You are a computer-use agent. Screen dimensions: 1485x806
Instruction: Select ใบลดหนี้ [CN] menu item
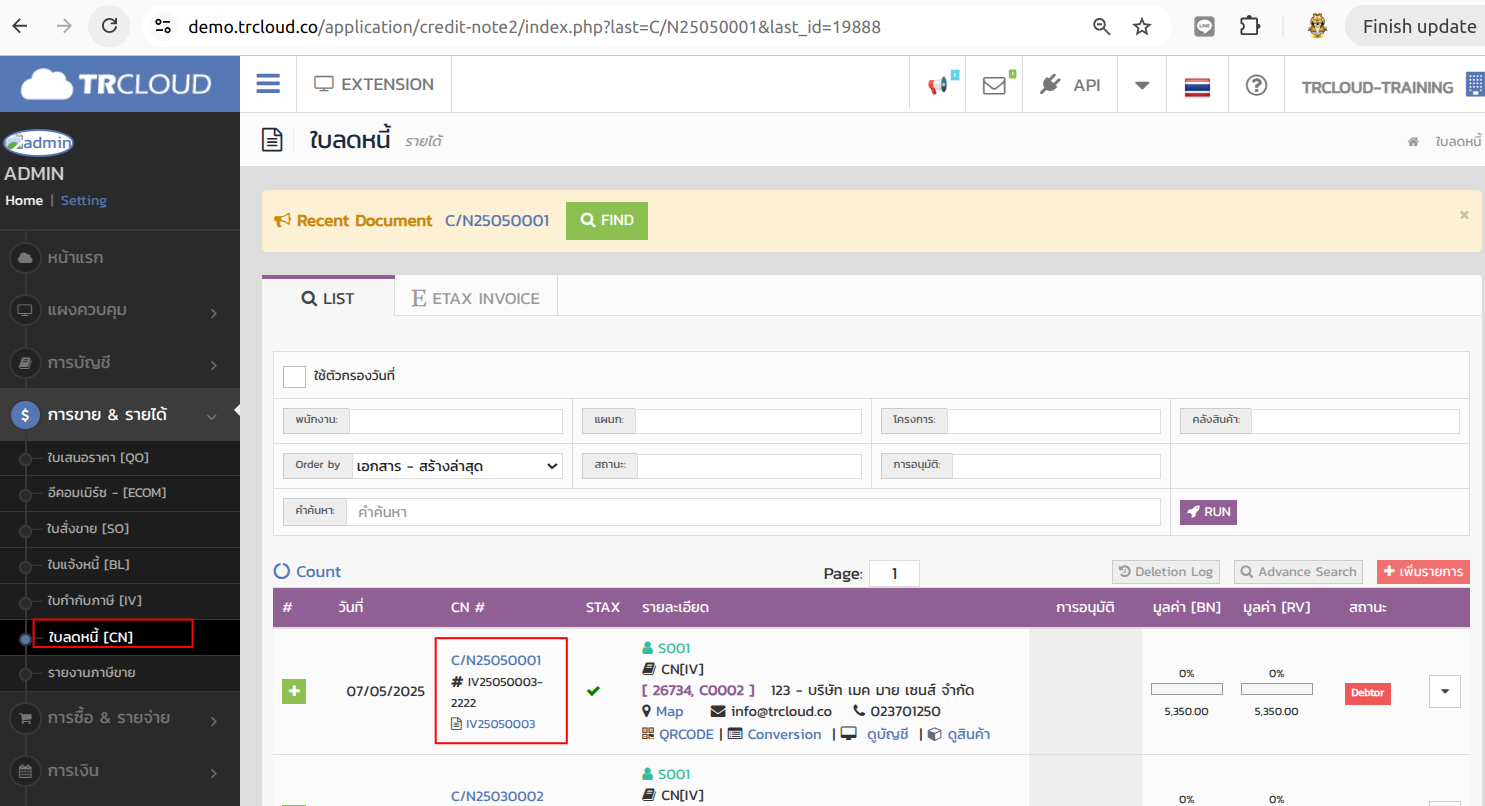coord(91,637)
